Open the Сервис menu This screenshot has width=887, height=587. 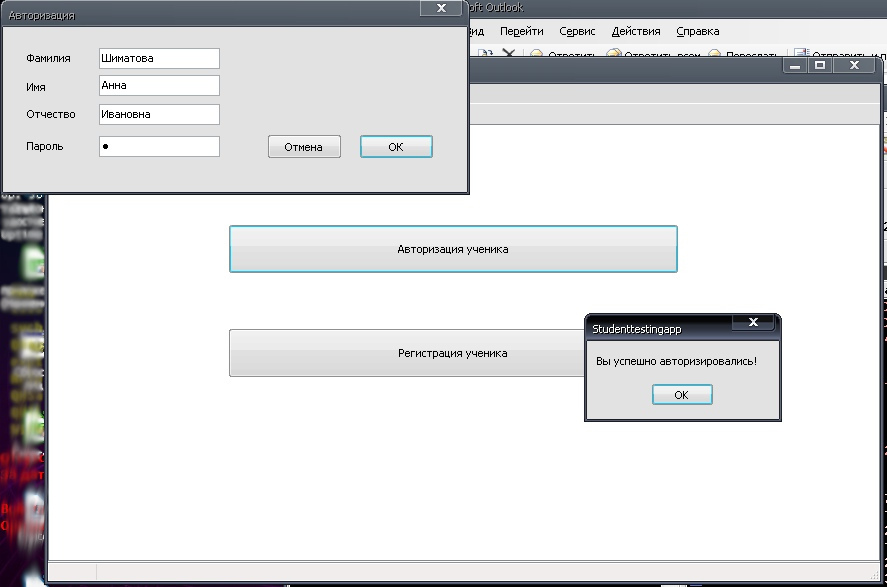click(577, 31)
